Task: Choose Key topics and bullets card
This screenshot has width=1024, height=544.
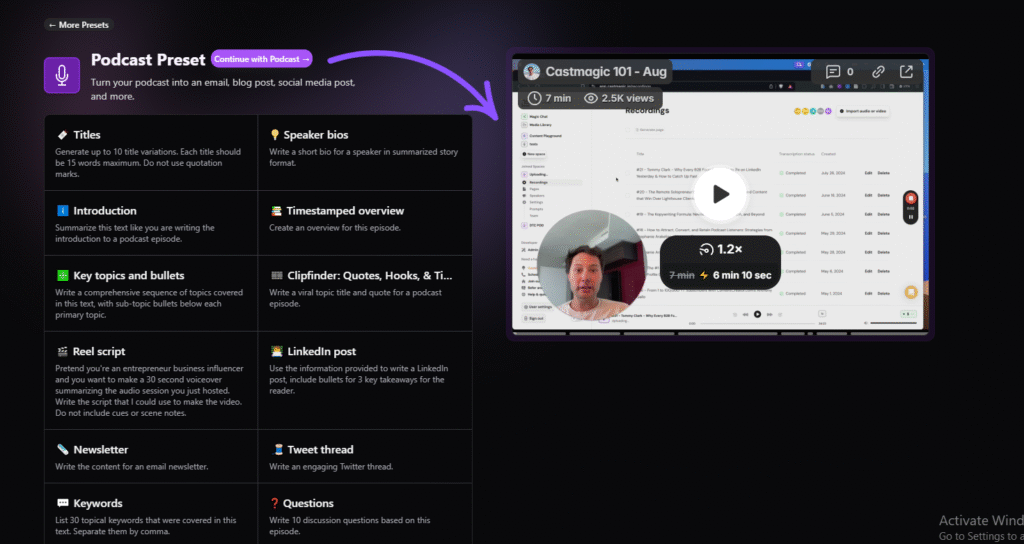Action: [x=151, y=290]
